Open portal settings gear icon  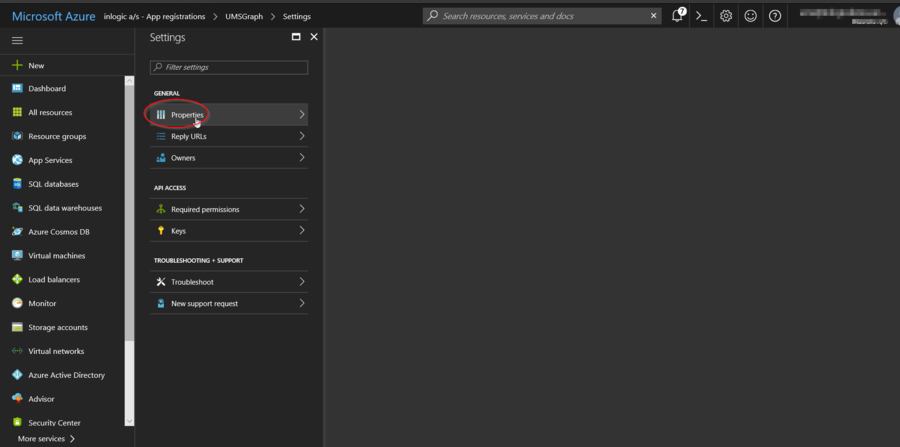point(726,16)
